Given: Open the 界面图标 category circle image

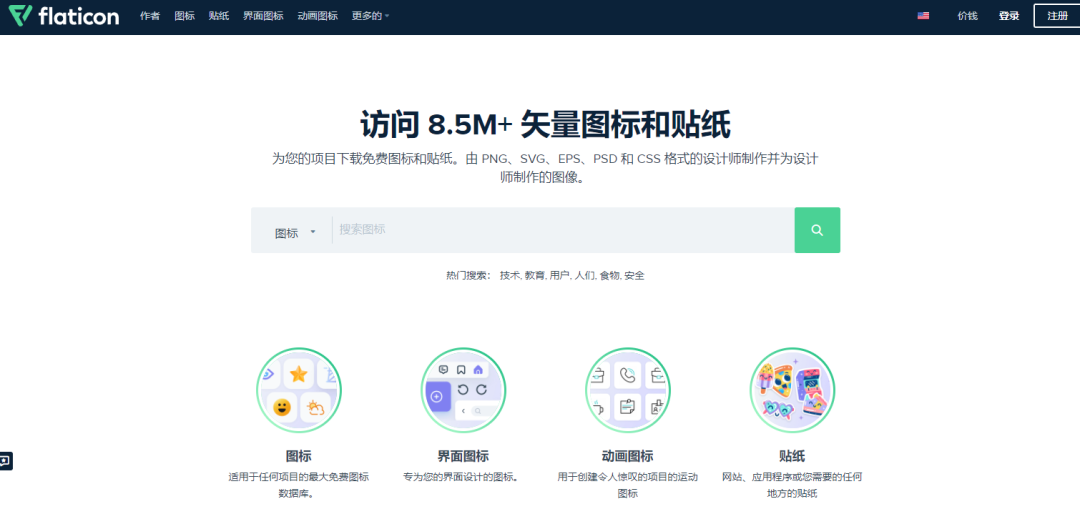Looking at the screenshot, I should pyautogui.click(x=463, y=390).
